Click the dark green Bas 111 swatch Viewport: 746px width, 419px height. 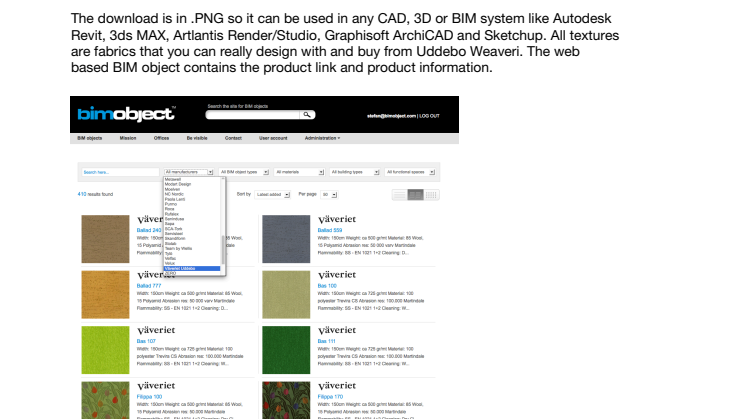pyautogui.click(x=286, y=350)
